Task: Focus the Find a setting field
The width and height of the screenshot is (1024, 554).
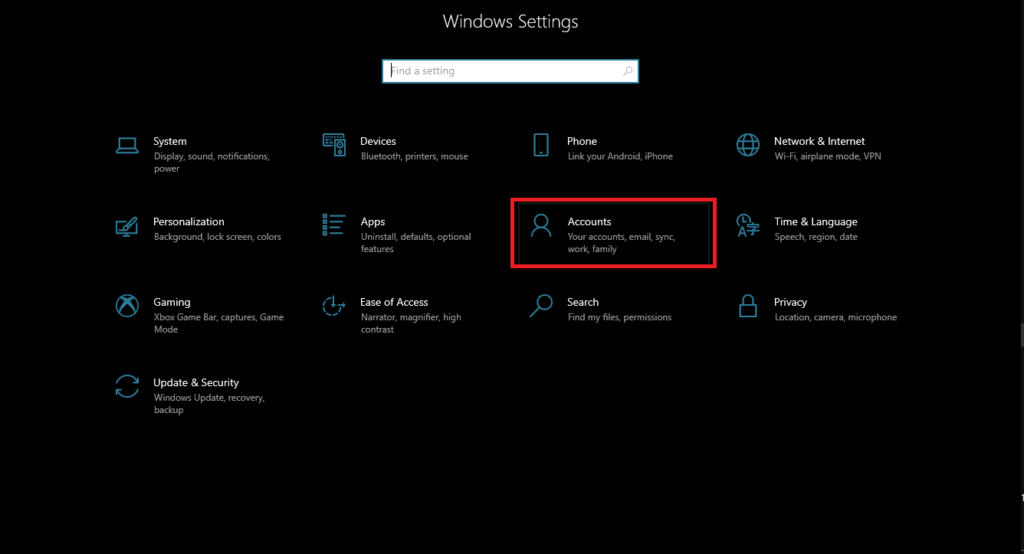Action: click(x=510, y=71)
